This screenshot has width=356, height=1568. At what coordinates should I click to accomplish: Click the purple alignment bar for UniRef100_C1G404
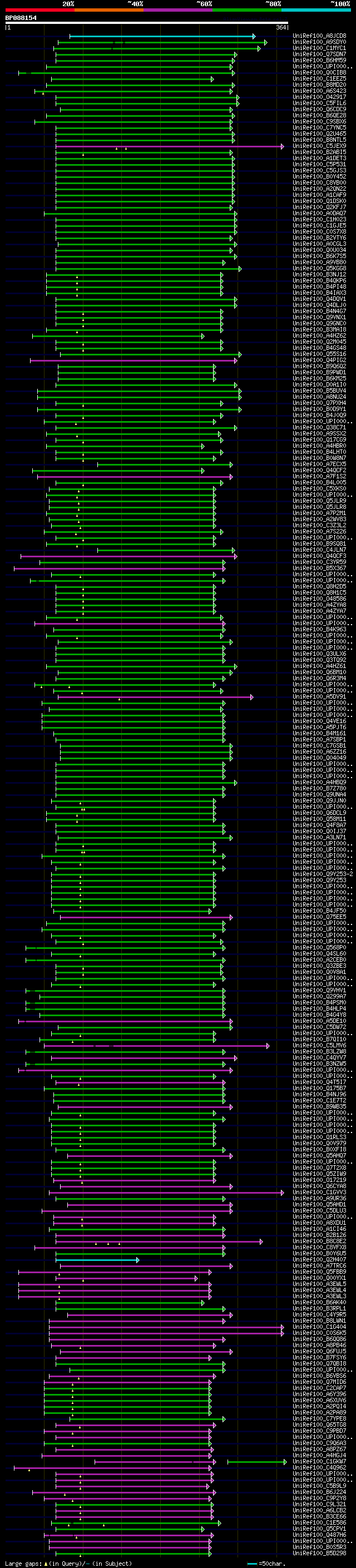click(166, 1327)
